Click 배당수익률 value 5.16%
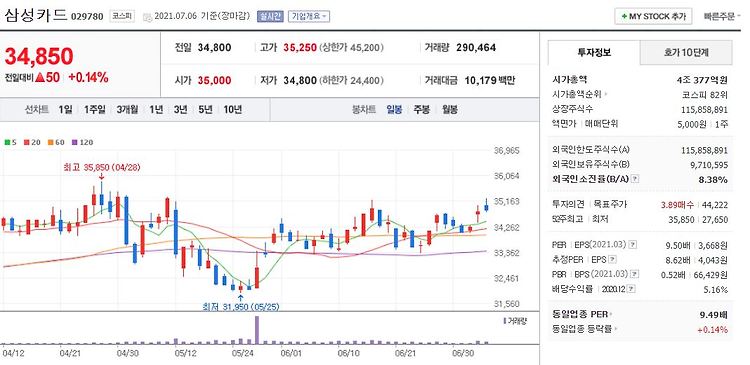 [x=717, y=290]
